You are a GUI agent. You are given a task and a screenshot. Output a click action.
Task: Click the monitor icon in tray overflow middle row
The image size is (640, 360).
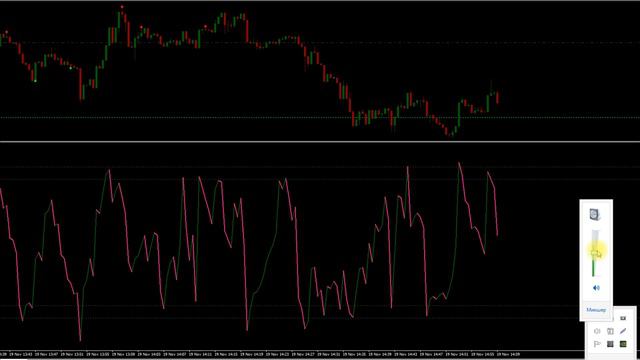610,331
